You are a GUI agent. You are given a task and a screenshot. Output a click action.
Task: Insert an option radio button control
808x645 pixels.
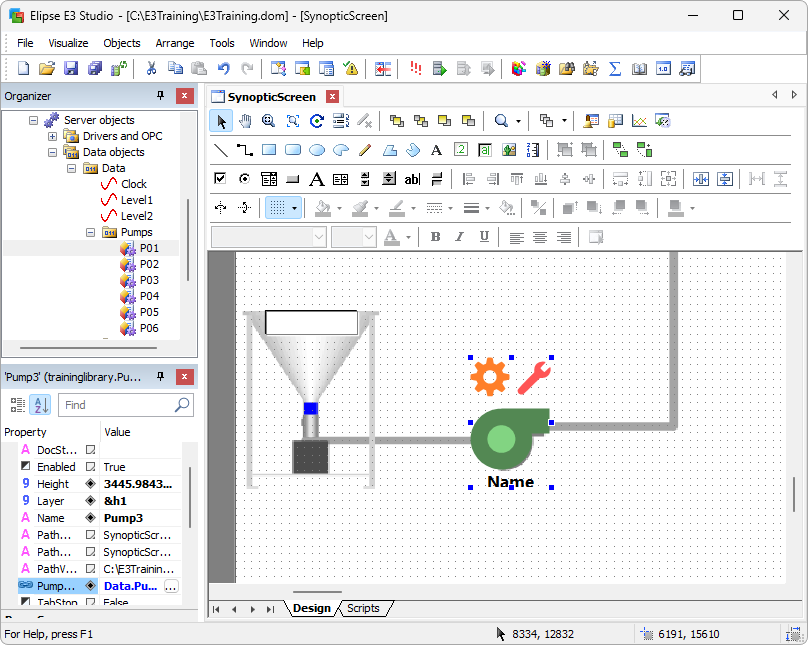point(245,179)
